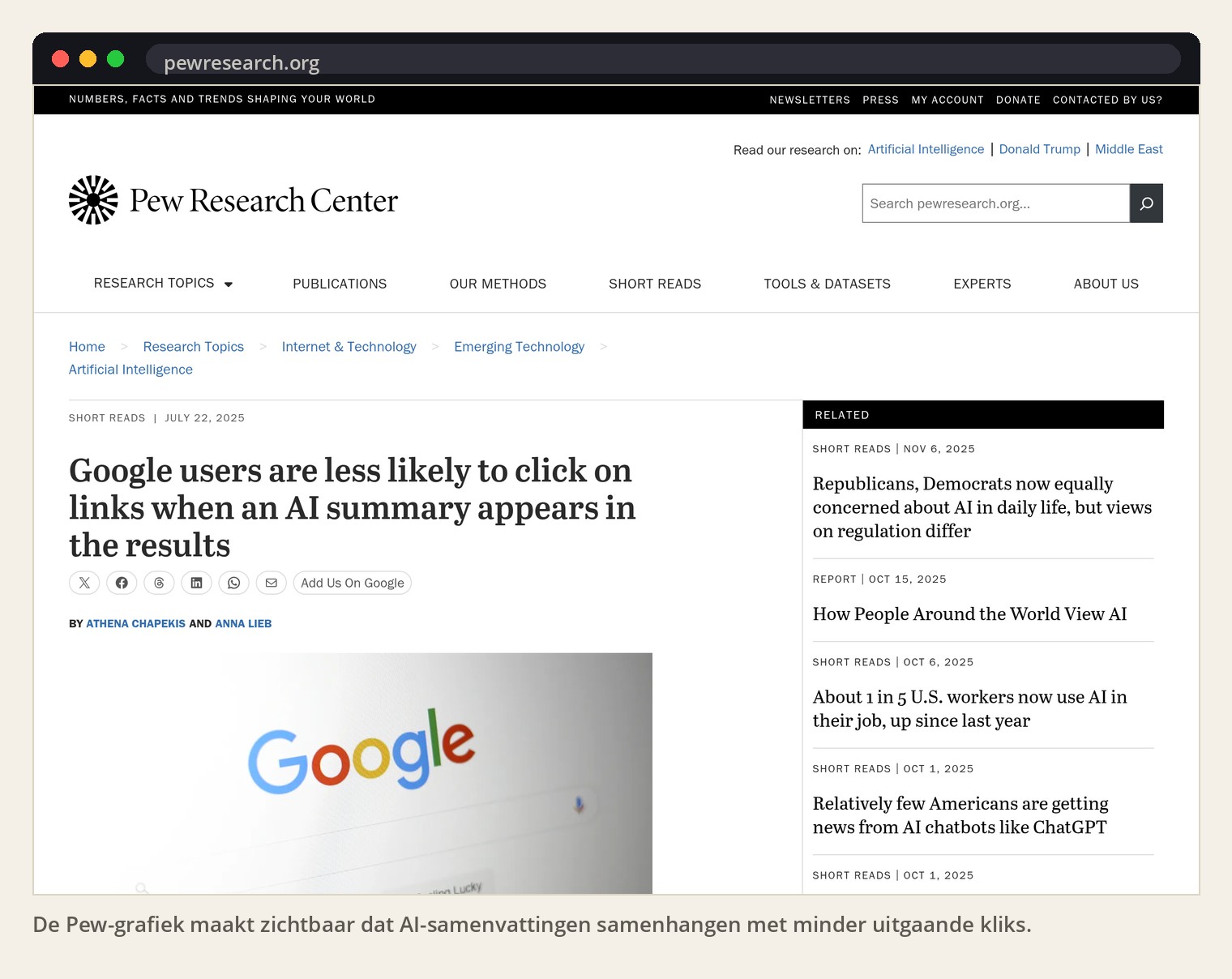
Task: Click the article headline about Google users
Action: click(x=353, y=508)
